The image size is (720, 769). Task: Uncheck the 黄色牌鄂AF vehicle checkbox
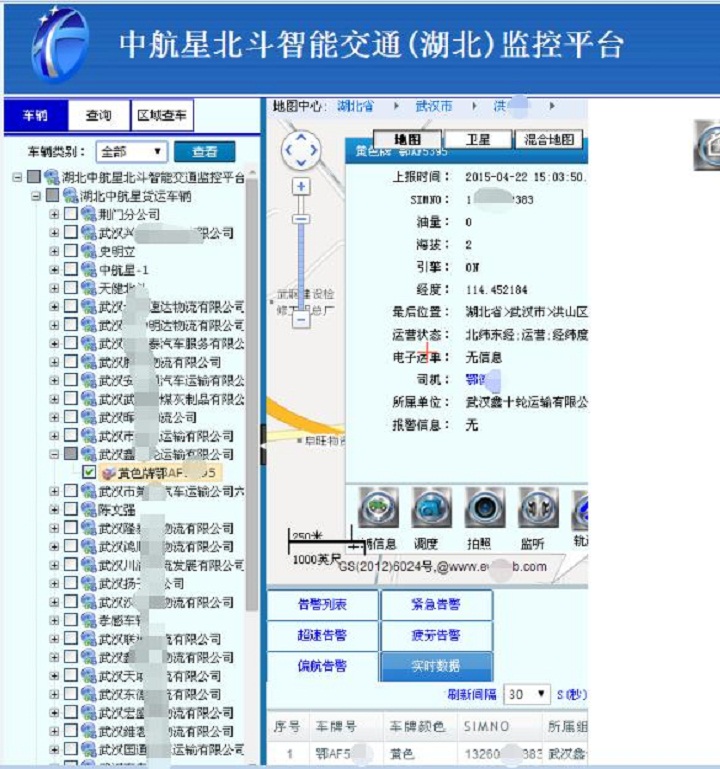click(89, 472)
